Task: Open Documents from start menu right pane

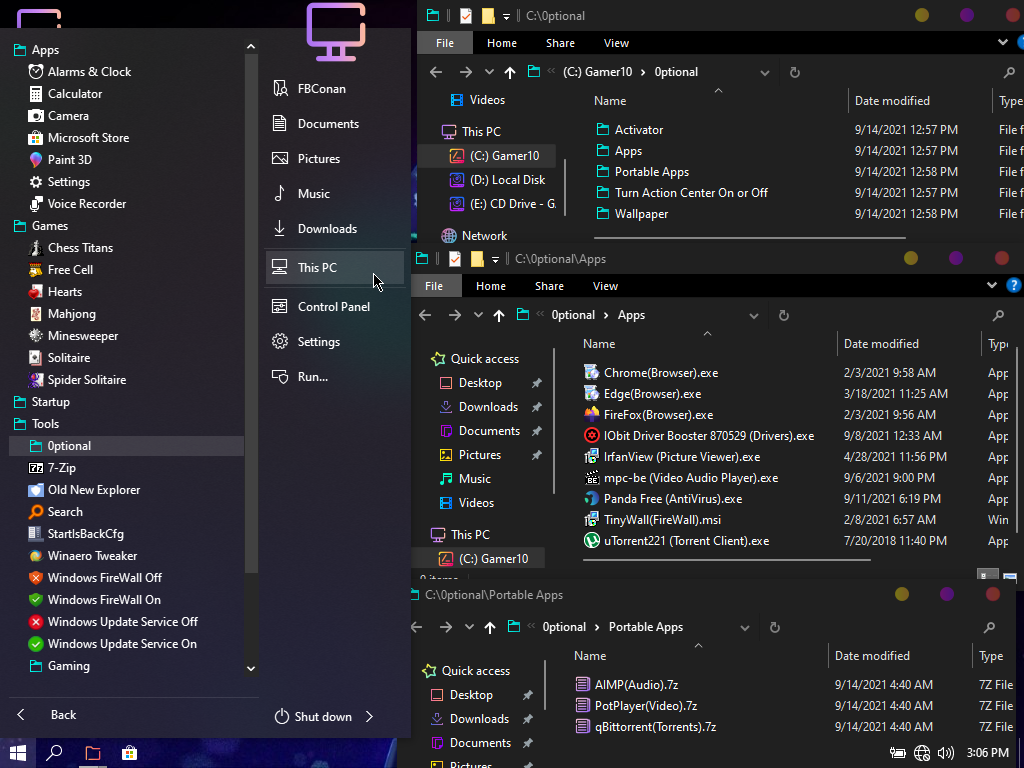Action: [334, 124]
